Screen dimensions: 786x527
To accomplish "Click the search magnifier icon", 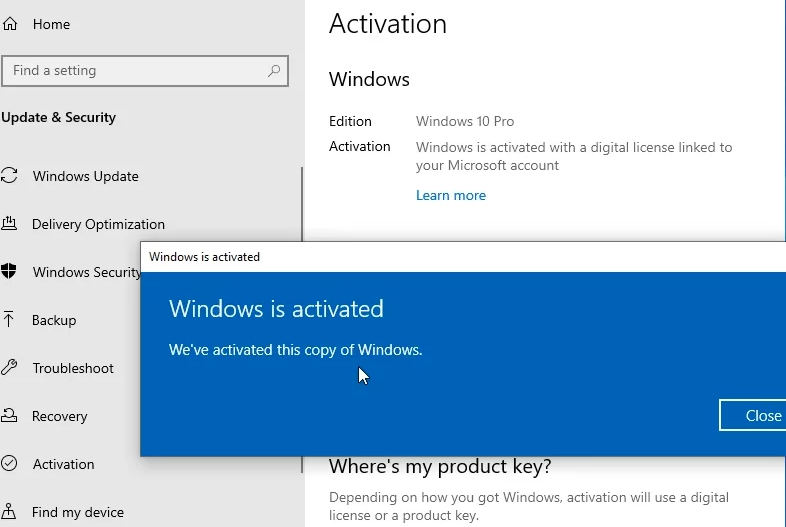I will coord(274,71).
